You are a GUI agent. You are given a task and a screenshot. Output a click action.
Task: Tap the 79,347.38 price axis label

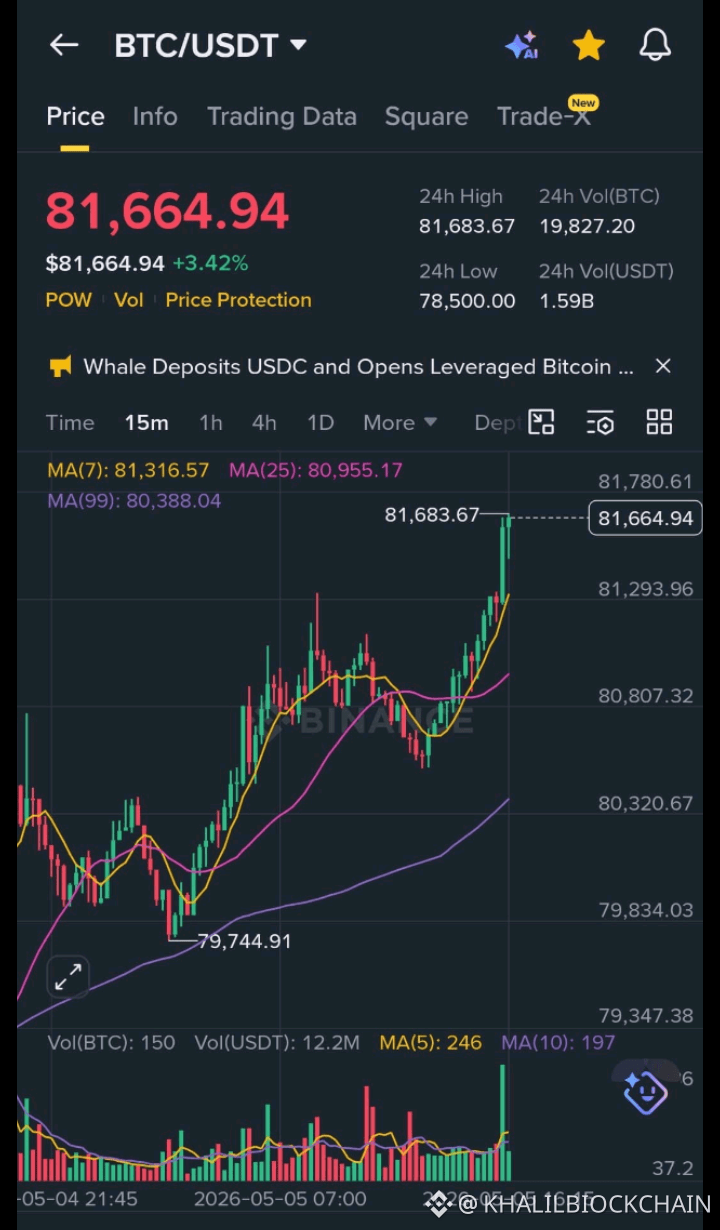645,1016
